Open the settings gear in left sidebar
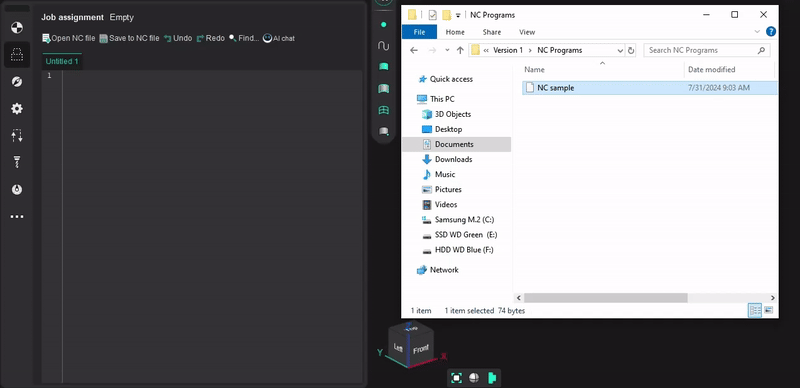Viewport: 800px width, 388px height. click(17, 109)
